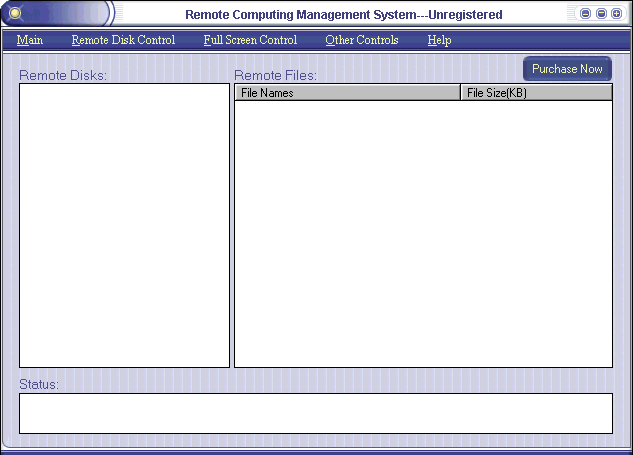Sort by the File Names column header
Image resolution: width=633 pixels, height=455 pixels.
[x=347, y=93]
